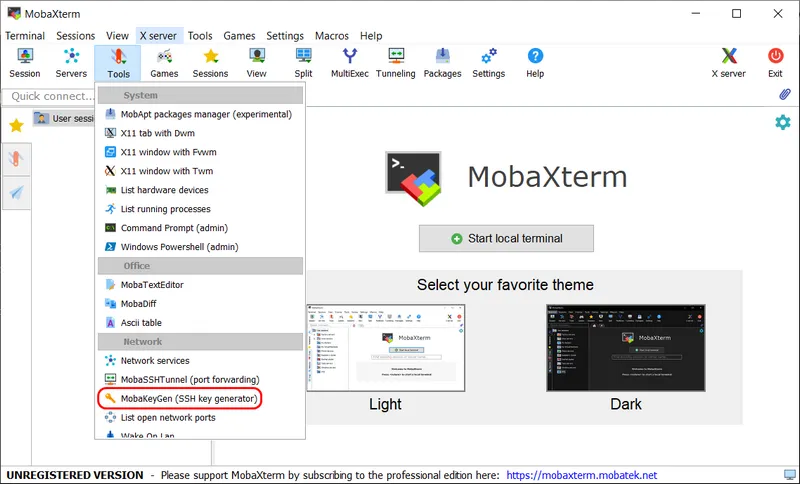Open the Session toolbar icon
The height and width of the screenshot is (484, 800).
24,63
